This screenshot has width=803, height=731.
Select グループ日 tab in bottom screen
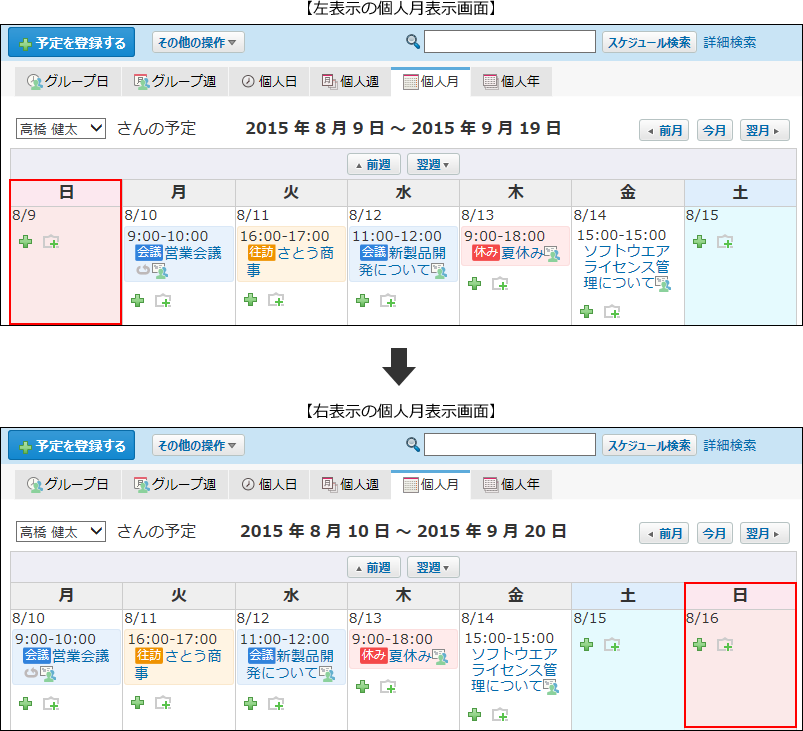click(68, 485)
